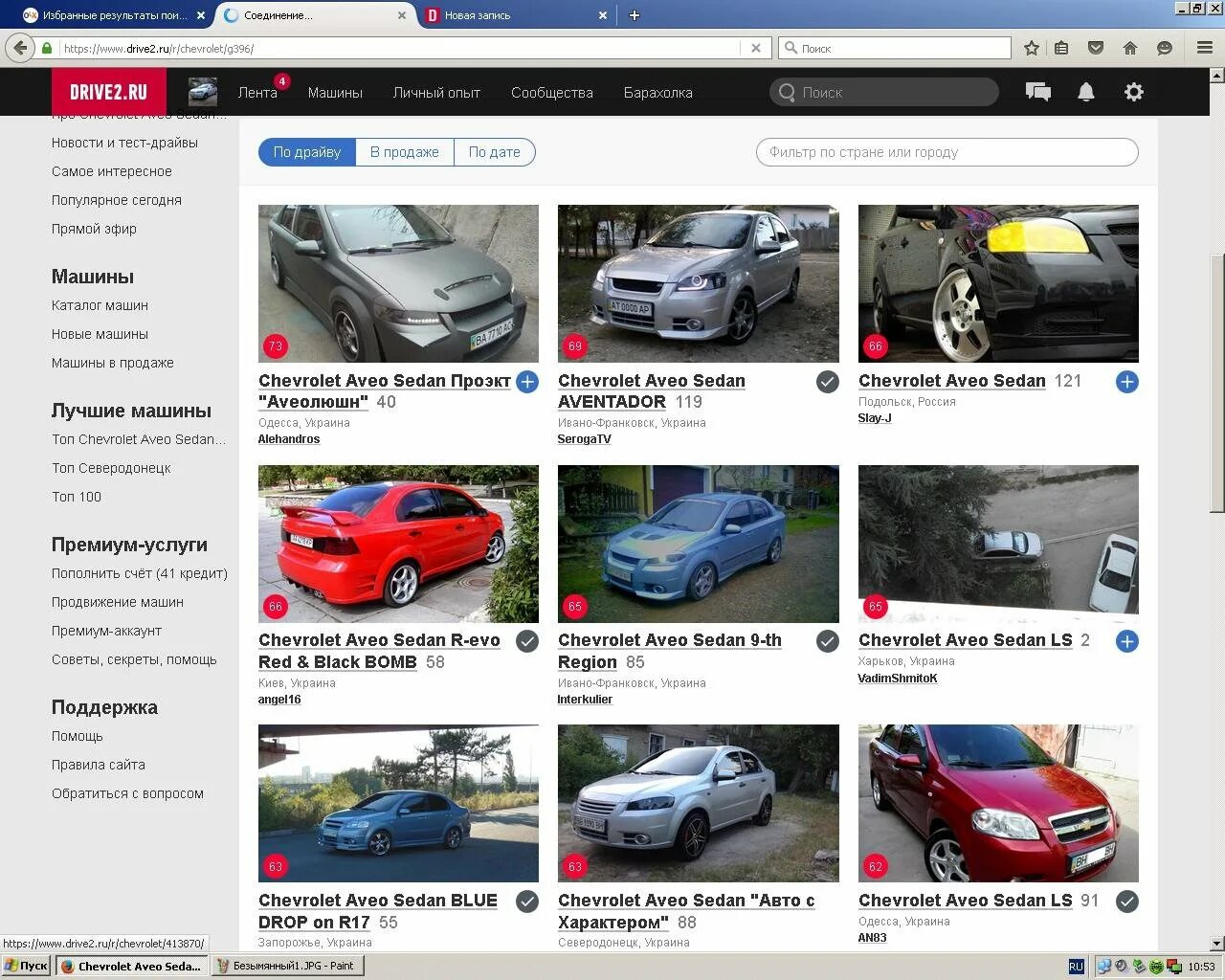This screenshot has width=1225, height=980.
Task: Select the По дате sort tab
Action: [x=495, y=152]
